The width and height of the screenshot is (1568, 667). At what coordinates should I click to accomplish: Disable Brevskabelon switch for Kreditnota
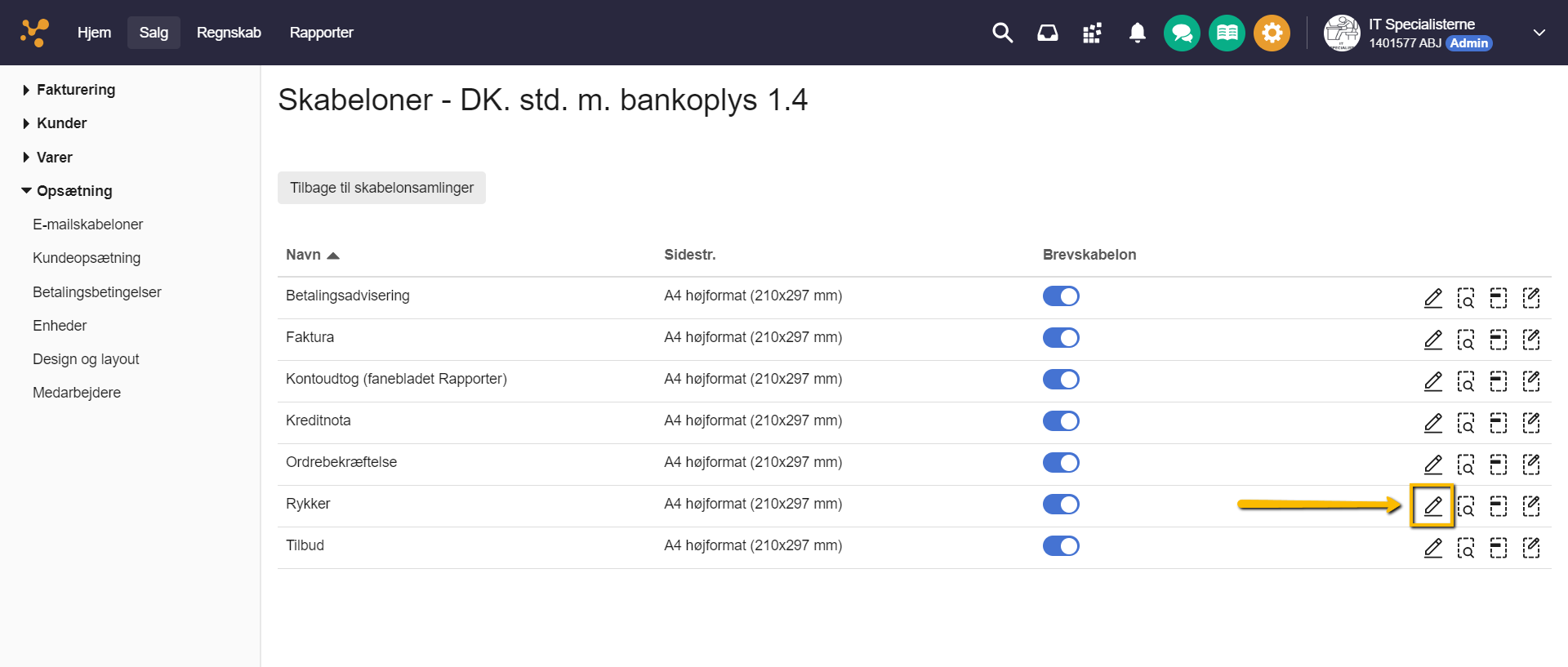[1061, 421]
